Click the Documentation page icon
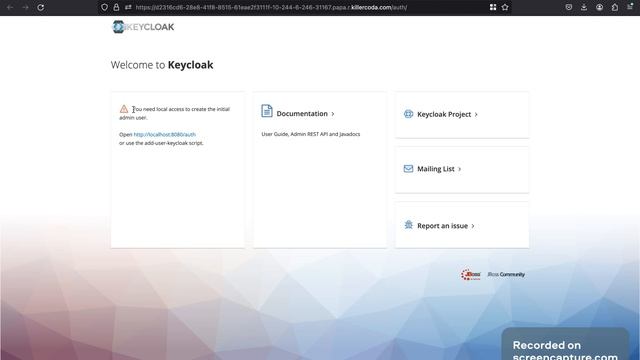This screenshot has width=640, height=360. pos(267,111)
